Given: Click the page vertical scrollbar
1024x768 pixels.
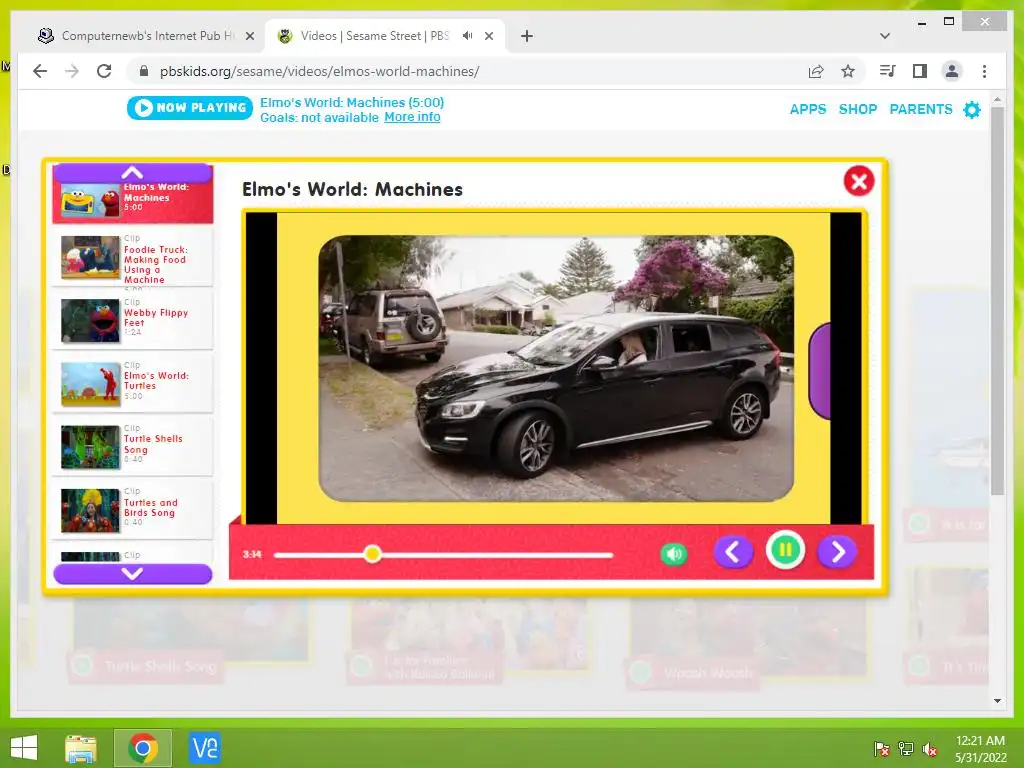Looking at the screenshot, I should 997,300.
